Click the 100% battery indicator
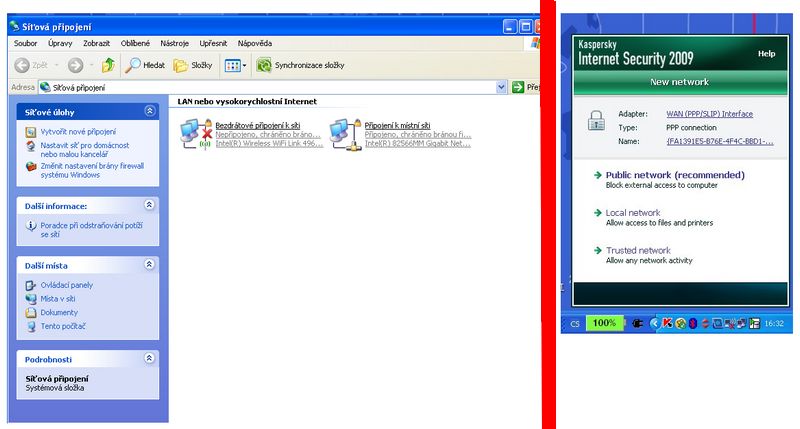The height and width of the screenshot is (429, 800). pos(605,323)
